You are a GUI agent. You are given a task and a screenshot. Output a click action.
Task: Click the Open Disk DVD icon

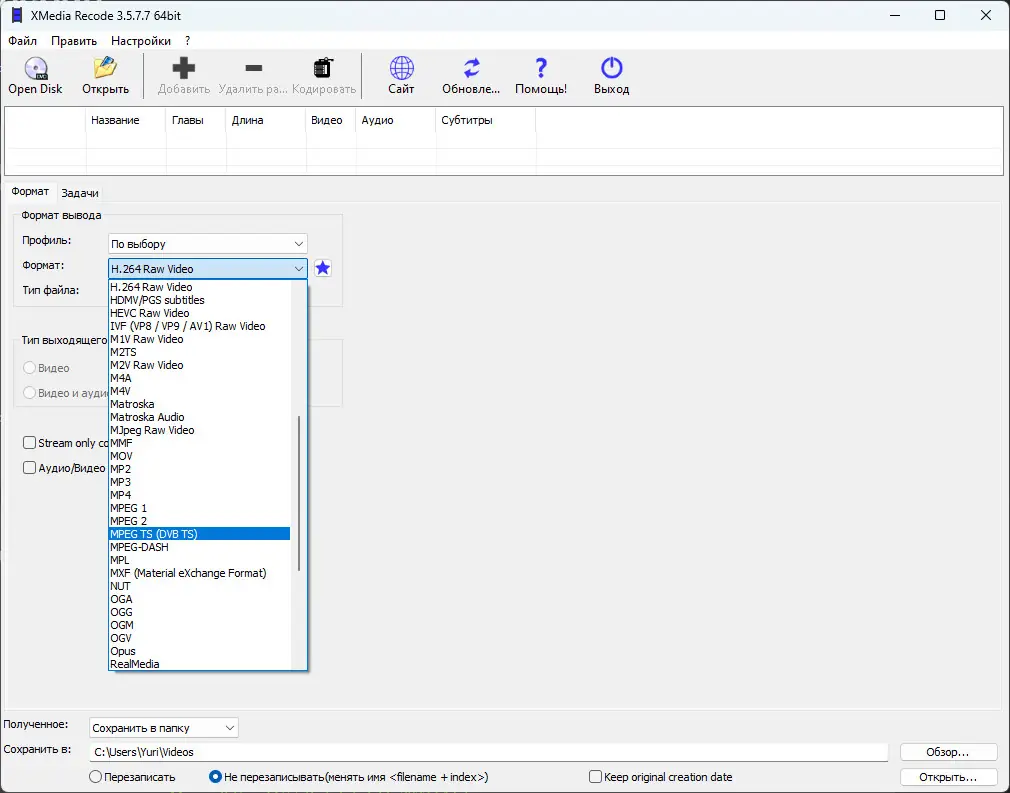point(35,68)
